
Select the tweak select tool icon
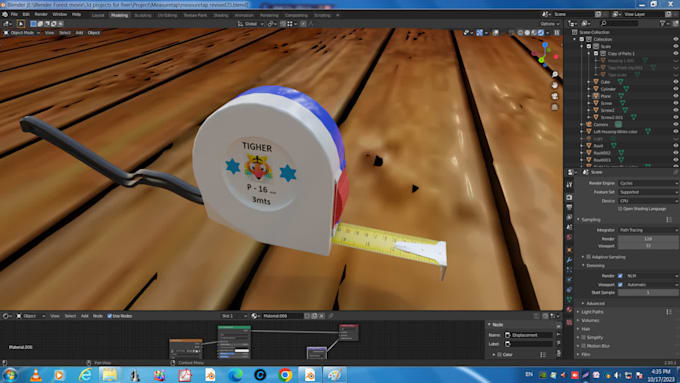(20, 24)
